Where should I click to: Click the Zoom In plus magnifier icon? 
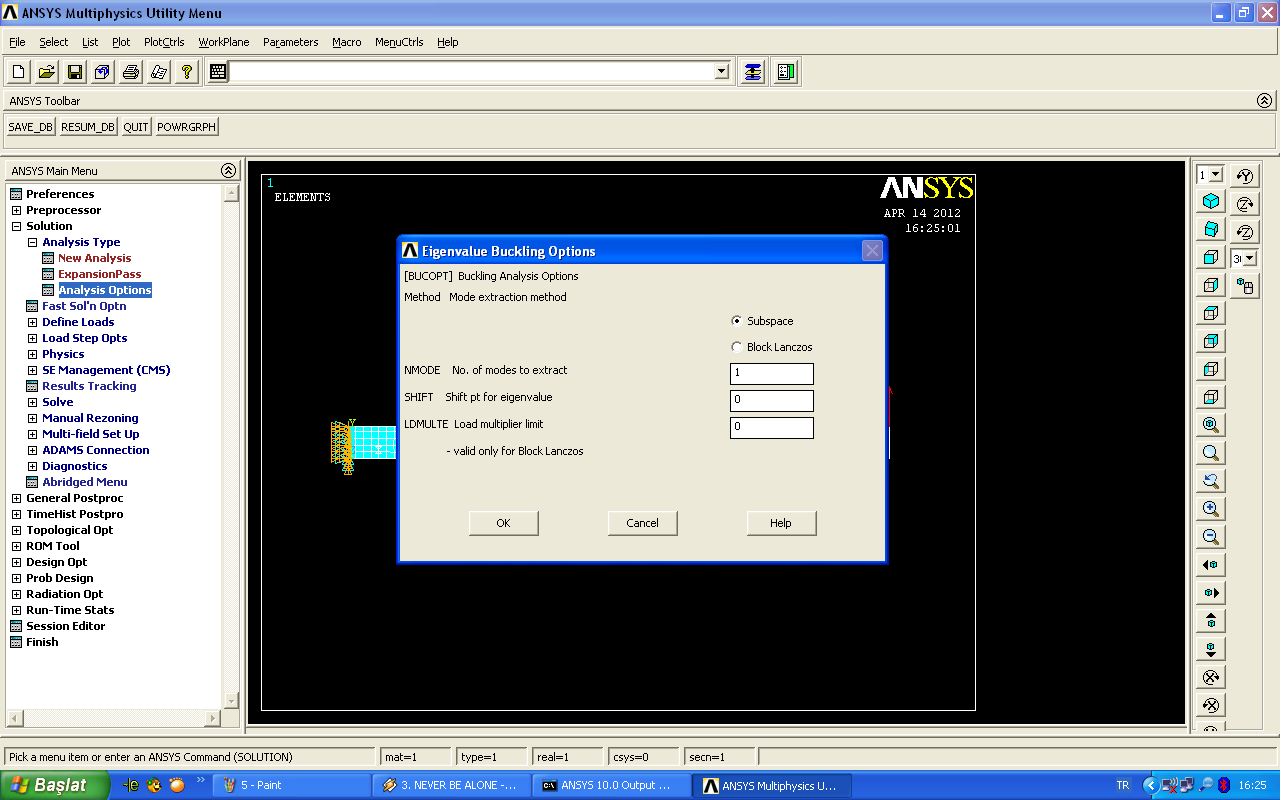click(x=1211, y=509)
